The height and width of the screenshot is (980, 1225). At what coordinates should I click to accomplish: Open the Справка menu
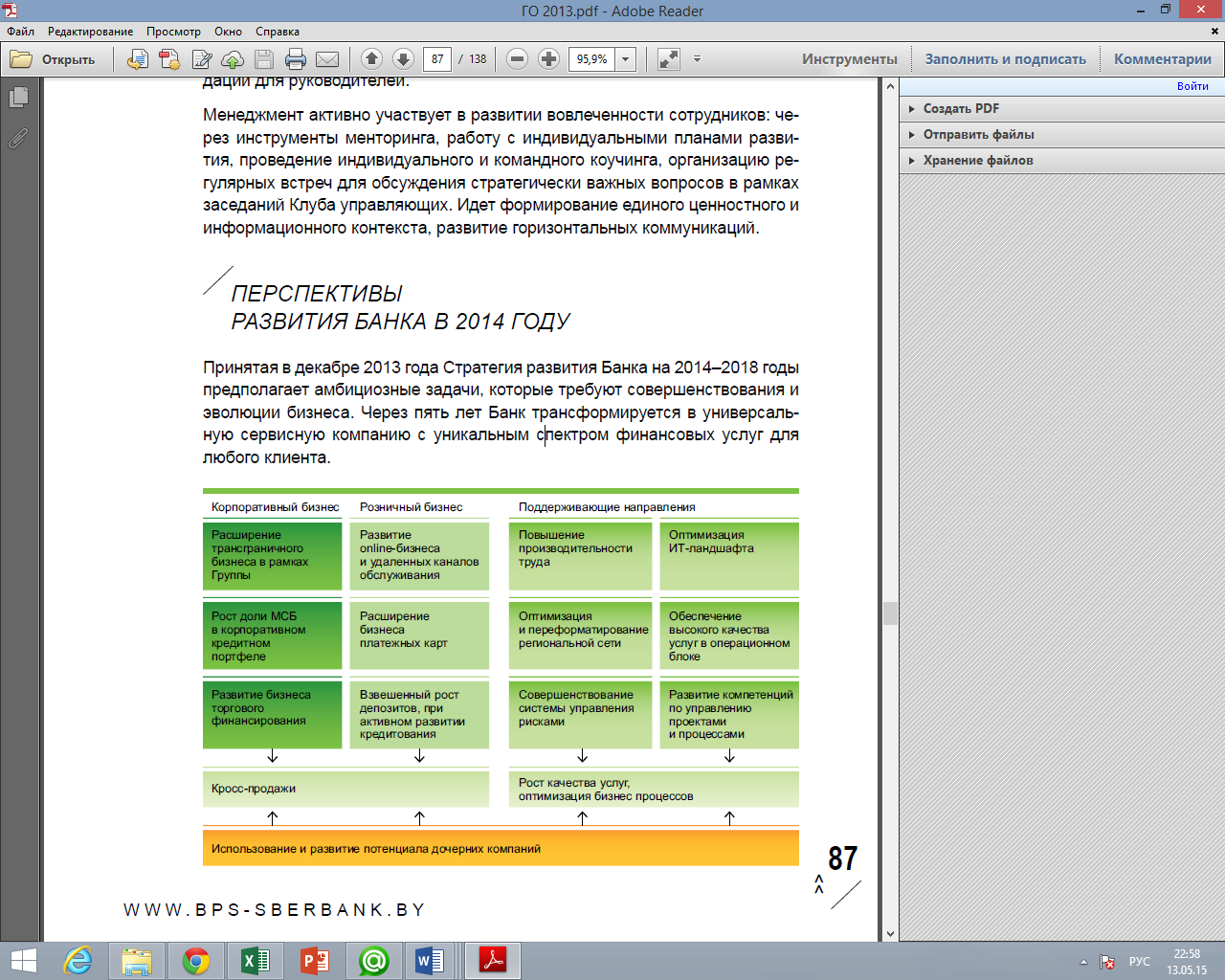click(278, 32)
